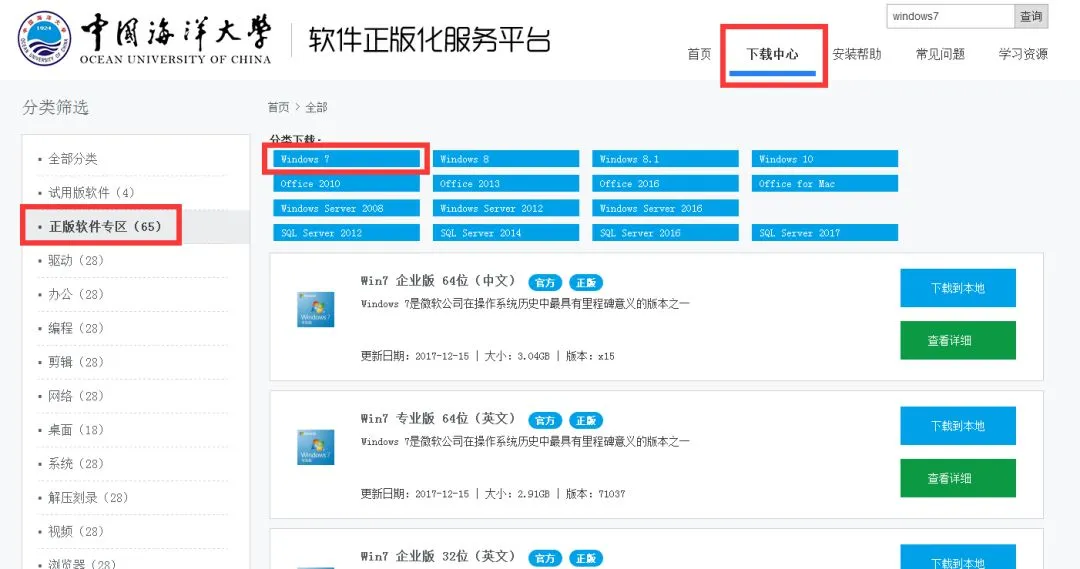Open 常见问题 navigation item
The image size is (1080, 569).
[940, 54]
